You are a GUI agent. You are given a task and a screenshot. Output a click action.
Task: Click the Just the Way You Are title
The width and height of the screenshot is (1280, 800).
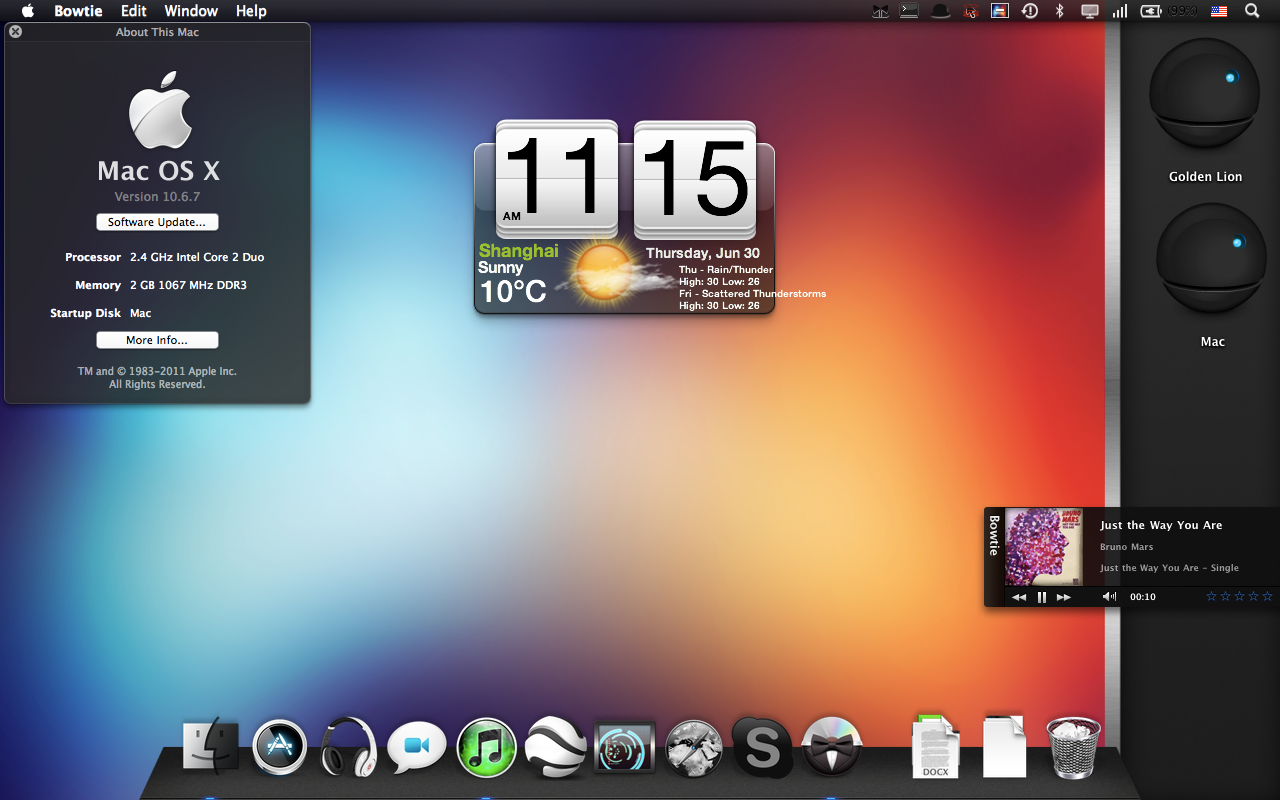pos(1161,525)
